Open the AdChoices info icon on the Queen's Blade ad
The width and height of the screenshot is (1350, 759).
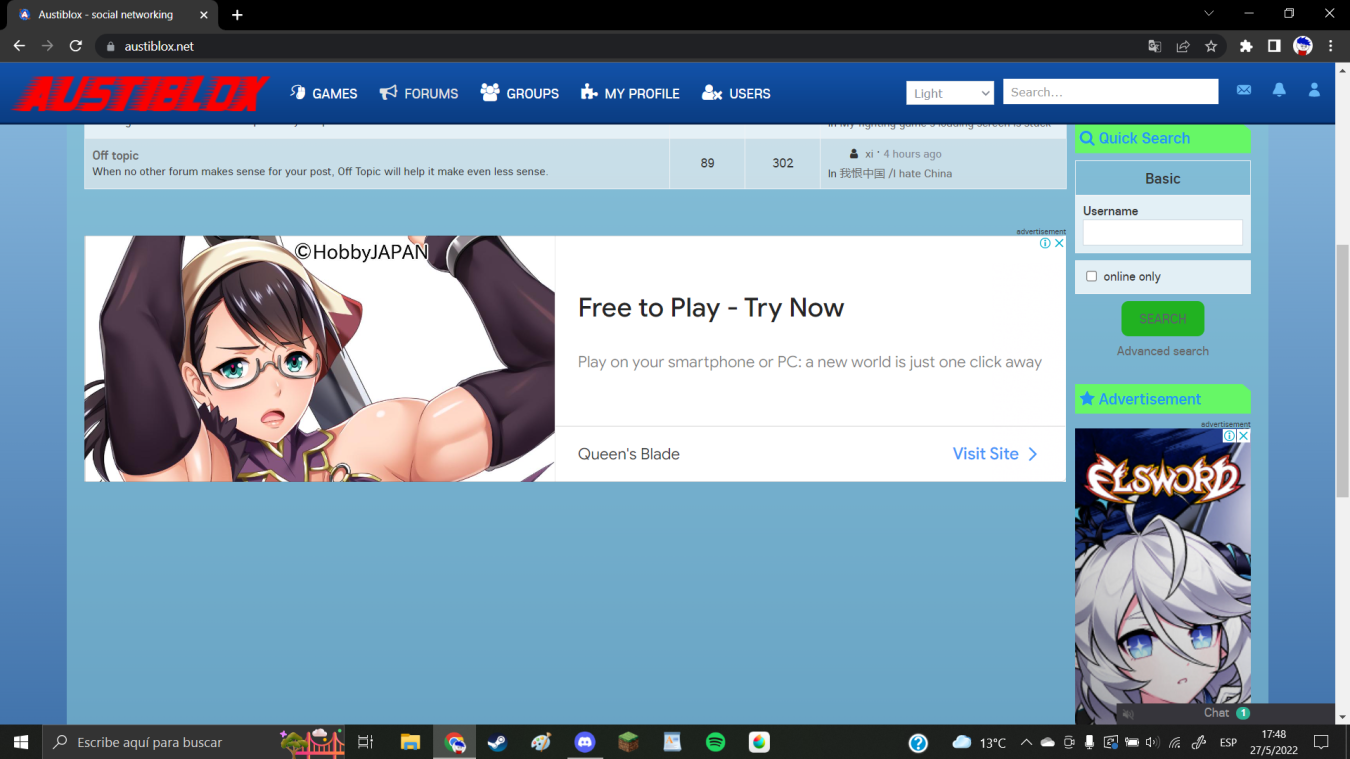pyautogui.click(x=1045, y=243)
